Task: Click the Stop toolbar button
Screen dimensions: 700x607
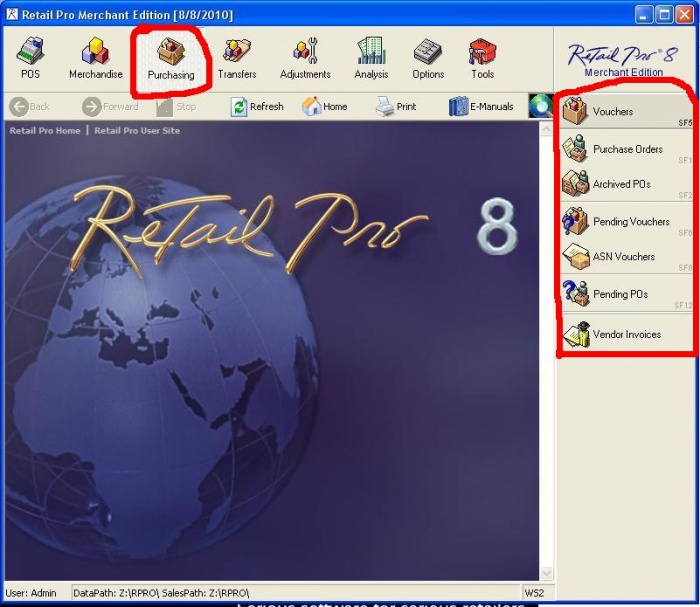Action: 176,107
